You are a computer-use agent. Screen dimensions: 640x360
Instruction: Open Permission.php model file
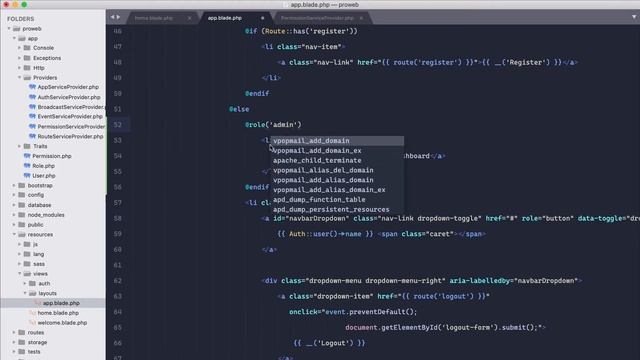[x=52, y=156]
